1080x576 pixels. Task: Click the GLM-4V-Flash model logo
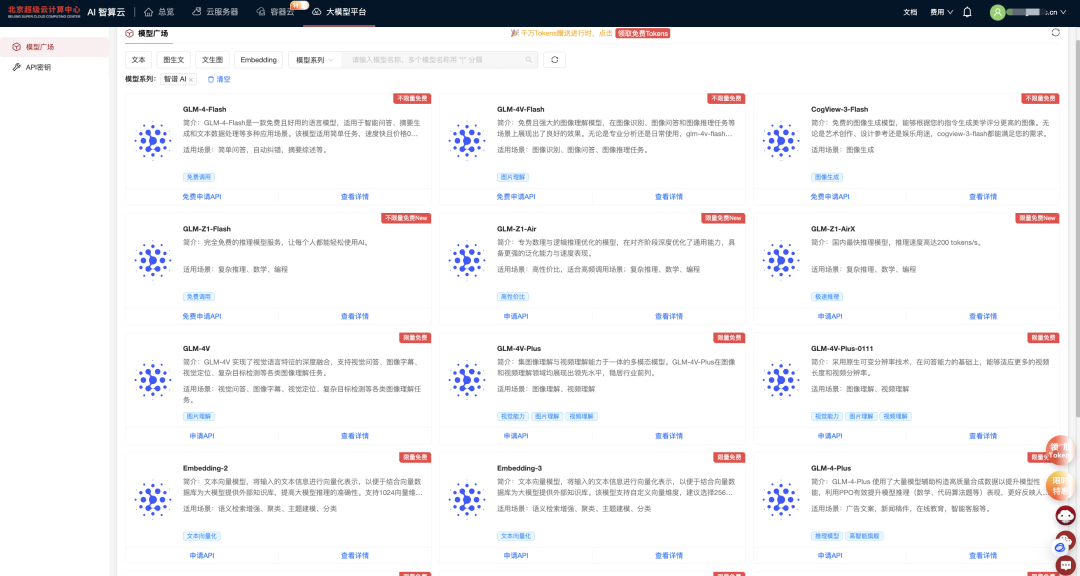[467, 142]
